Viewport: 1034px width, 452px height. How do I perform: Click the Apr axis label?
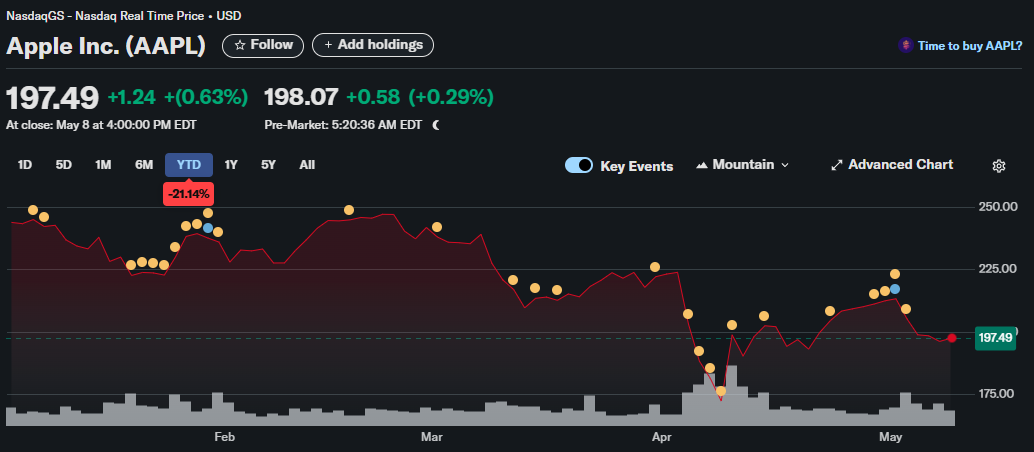[661, 437]
